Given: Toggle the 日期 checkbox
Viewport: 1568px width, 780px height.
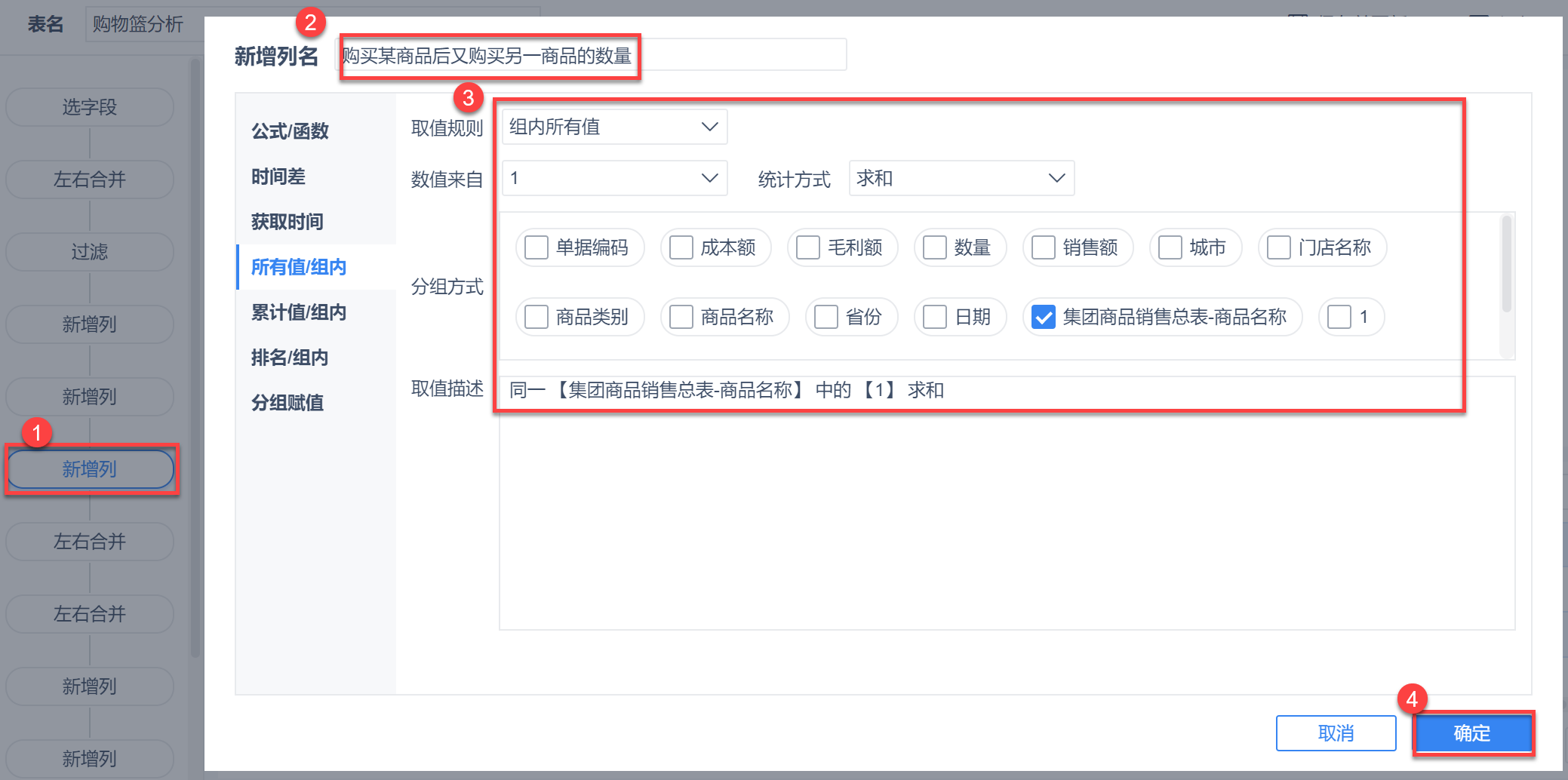Looking at the screenshot, I should (x=934, y=317).
